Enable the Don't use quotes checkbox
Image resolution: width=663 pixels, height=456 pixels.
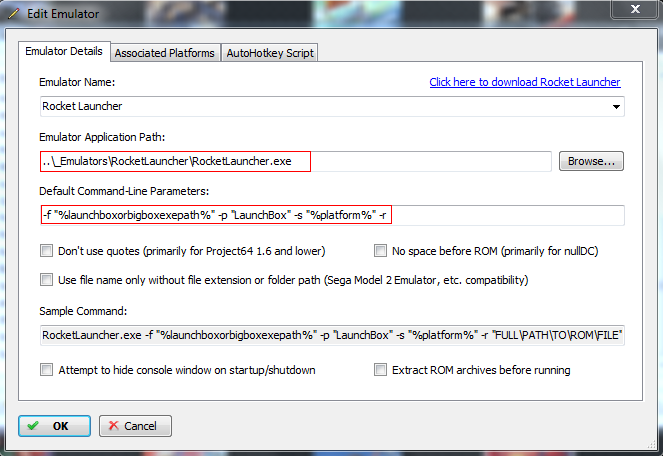(47, 251)
